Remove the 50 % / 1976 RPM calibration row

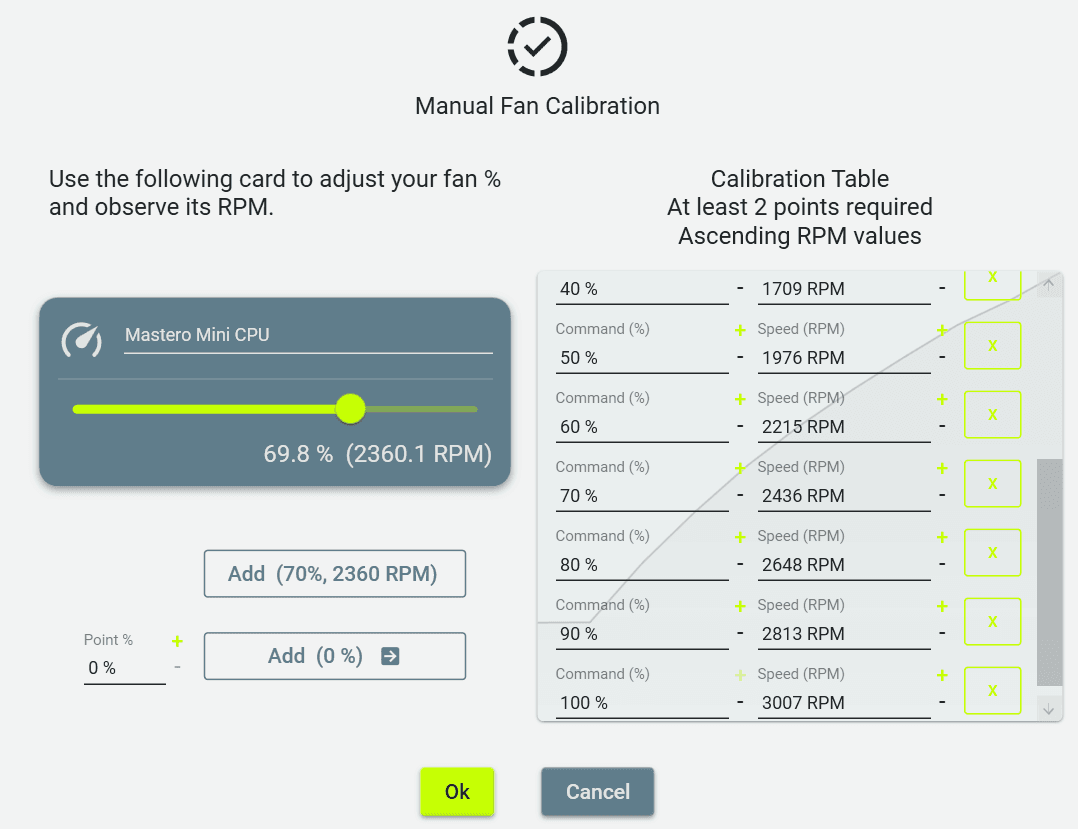(x=992, y=345)
